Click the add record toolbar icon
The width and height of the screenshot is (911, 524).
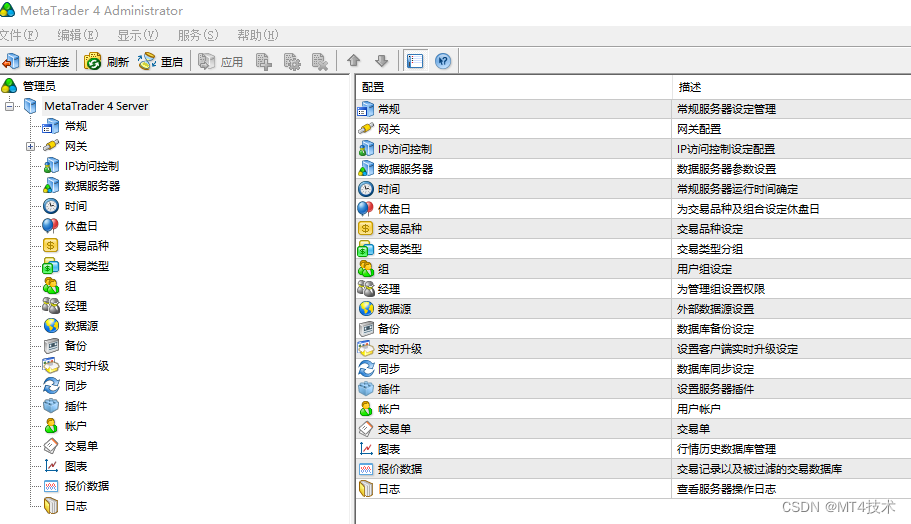(x=264, y=61)
